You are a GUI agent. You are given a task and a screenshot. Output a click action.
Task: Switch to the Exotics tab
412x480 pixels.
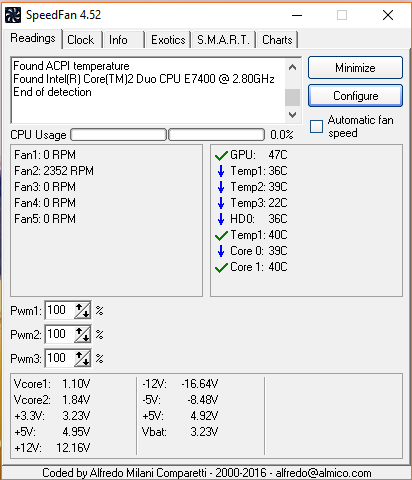[168, 40]
